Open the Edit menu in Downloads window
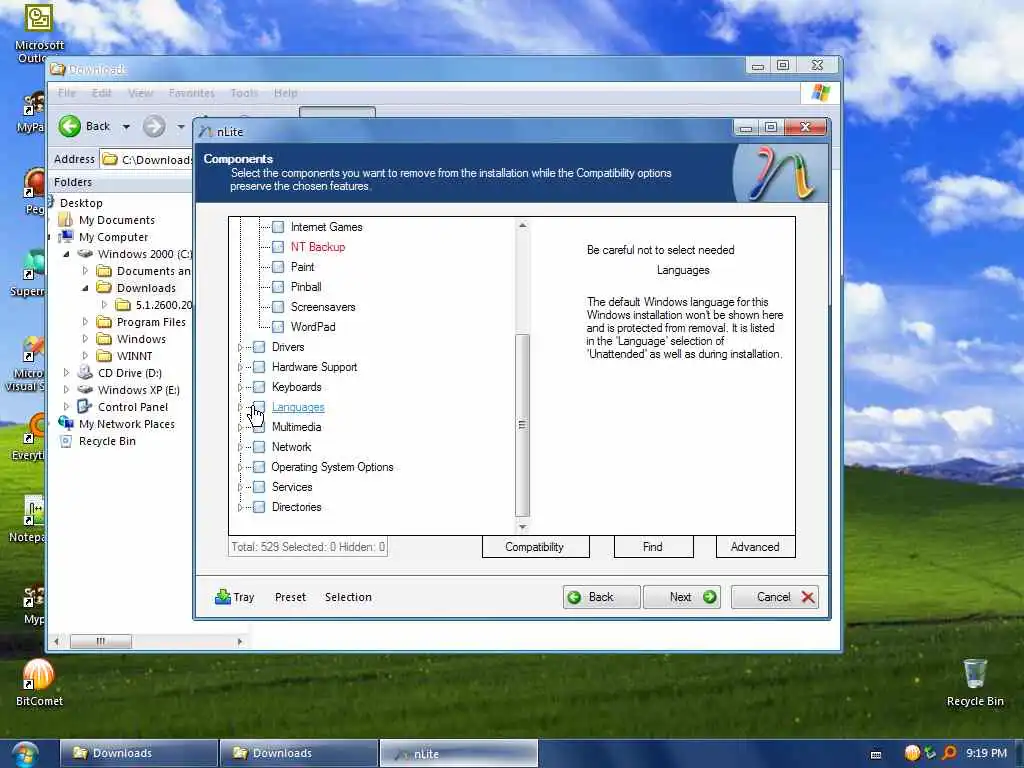The image size is (1024, 768). pos(101,93)
